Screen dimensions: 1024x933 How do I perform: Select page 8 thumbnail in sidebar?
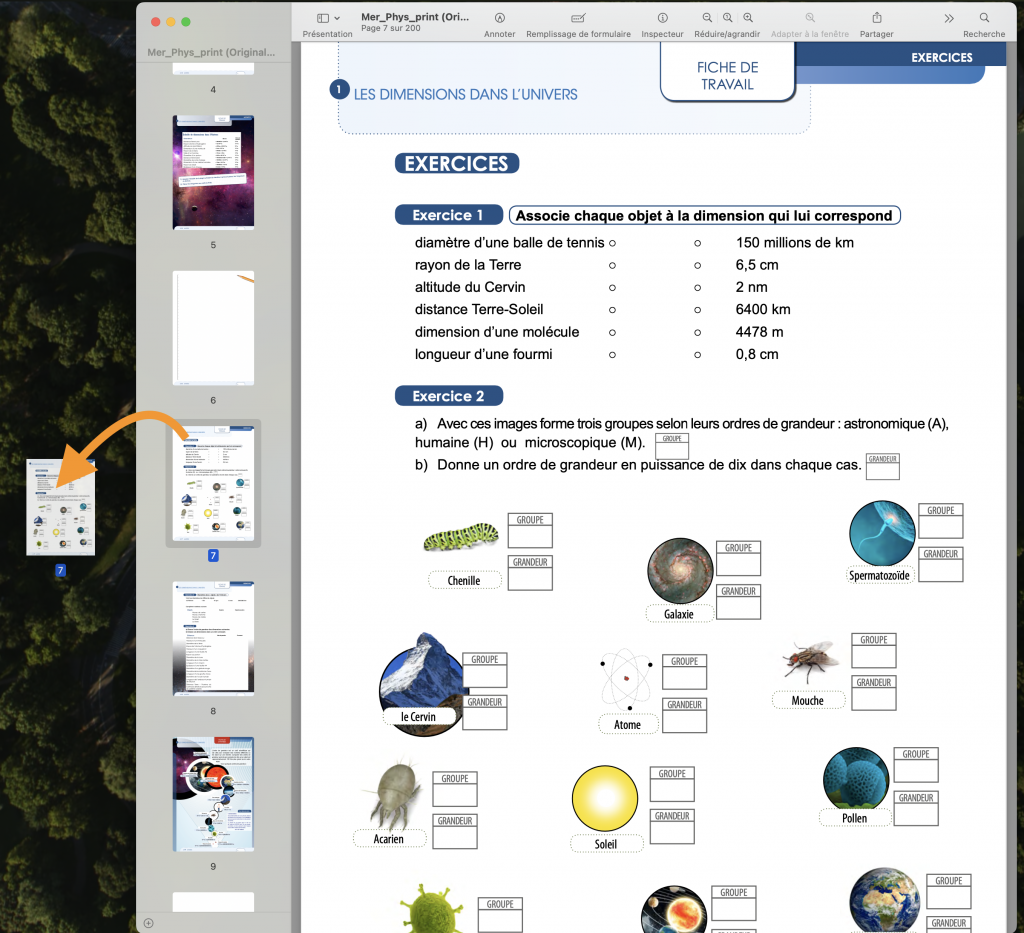point(214,639)
